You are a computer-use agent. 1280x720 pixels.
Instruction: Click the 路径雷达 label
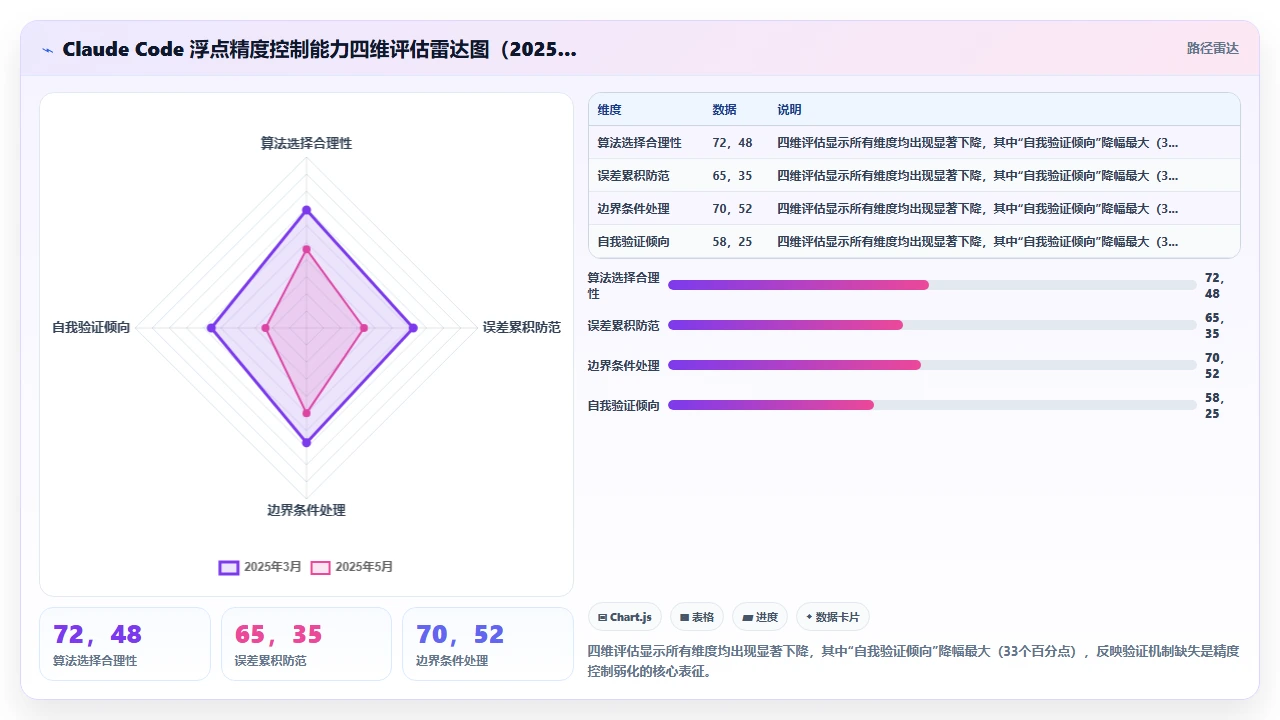point(1212,48)
